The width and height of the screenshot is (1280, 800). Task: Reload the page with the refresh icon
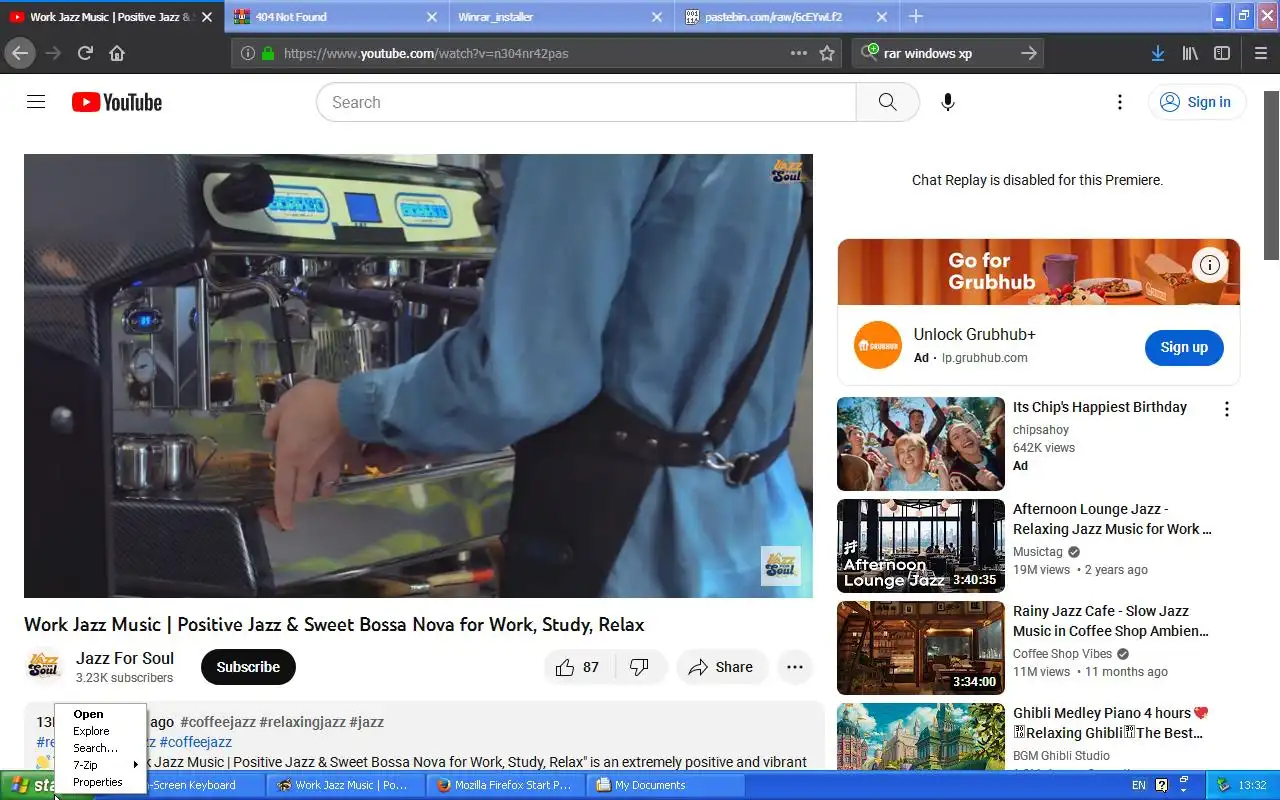click(x=85, y=53)
